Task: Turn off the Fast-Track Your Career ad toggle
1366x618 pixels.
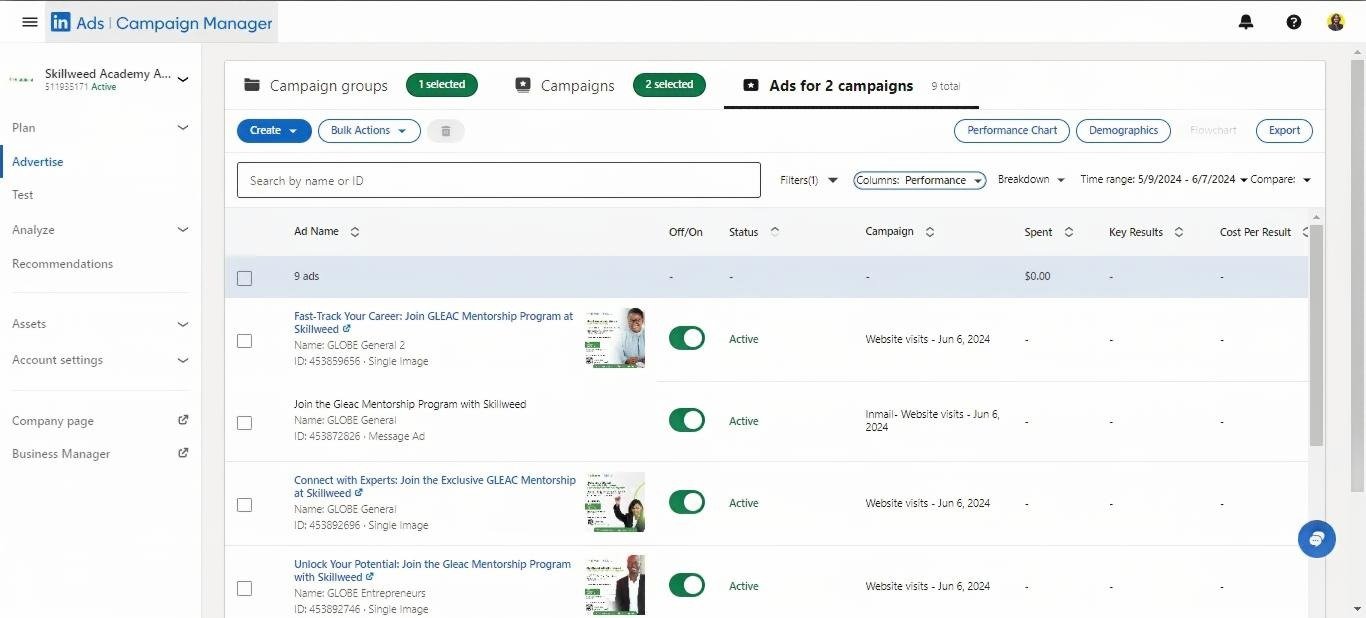Action: pos(687,339)
